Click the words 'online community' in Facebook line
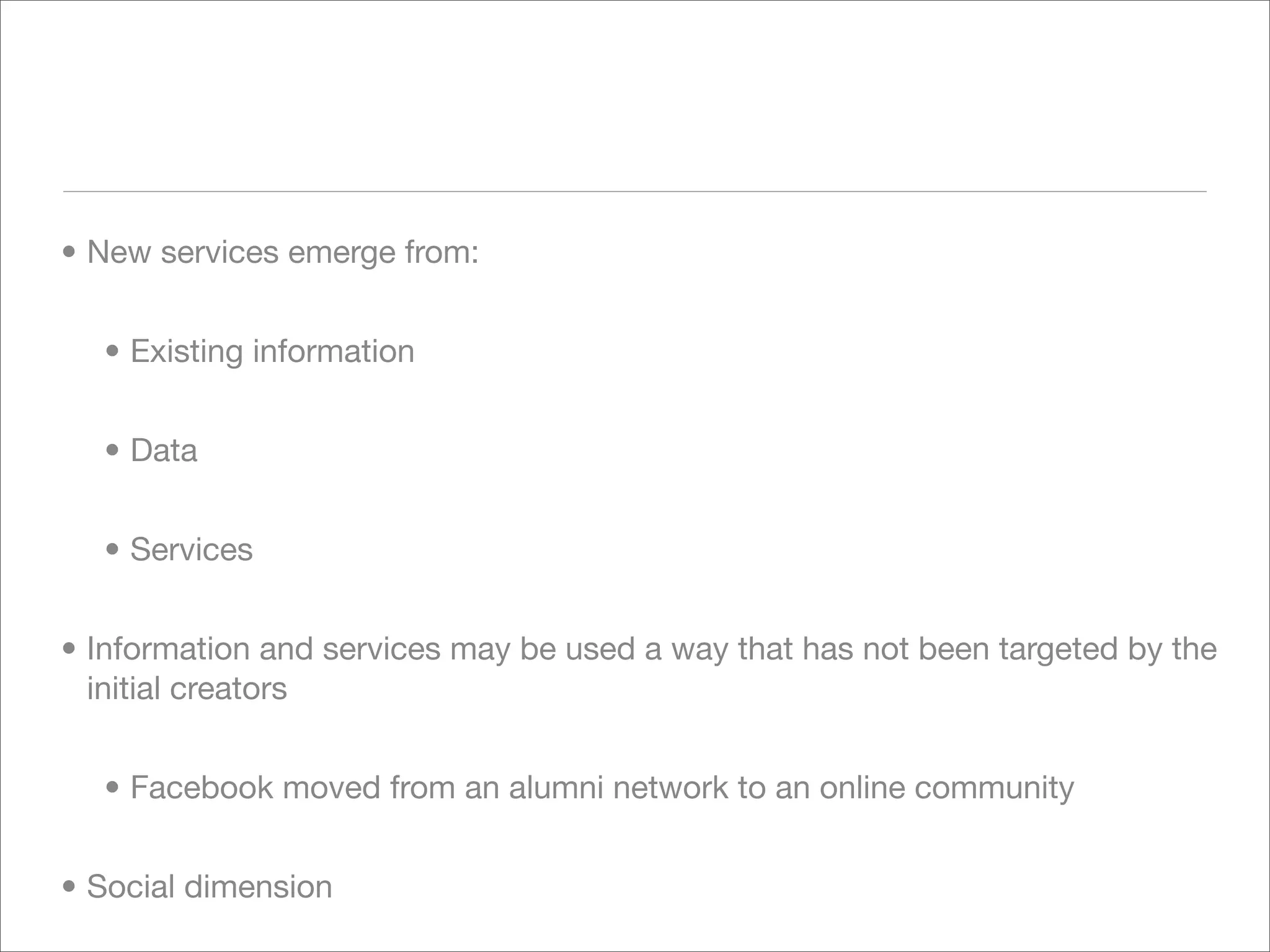The width and height of the screenshot is (1270, 952). click(946, 788)
